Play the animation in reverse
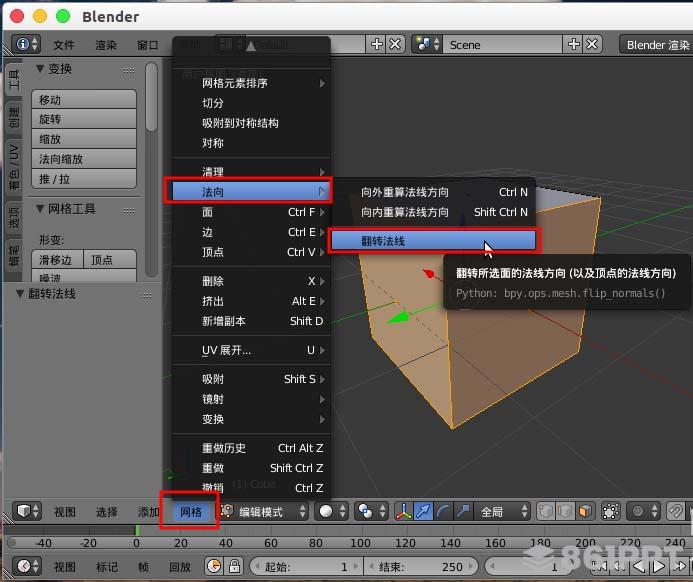 pos(638,566)
